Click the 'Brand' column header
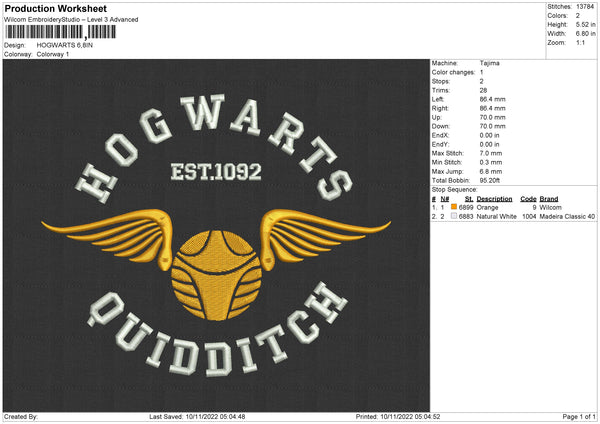Viewport: 600px width, 424px height. [549, 199]
